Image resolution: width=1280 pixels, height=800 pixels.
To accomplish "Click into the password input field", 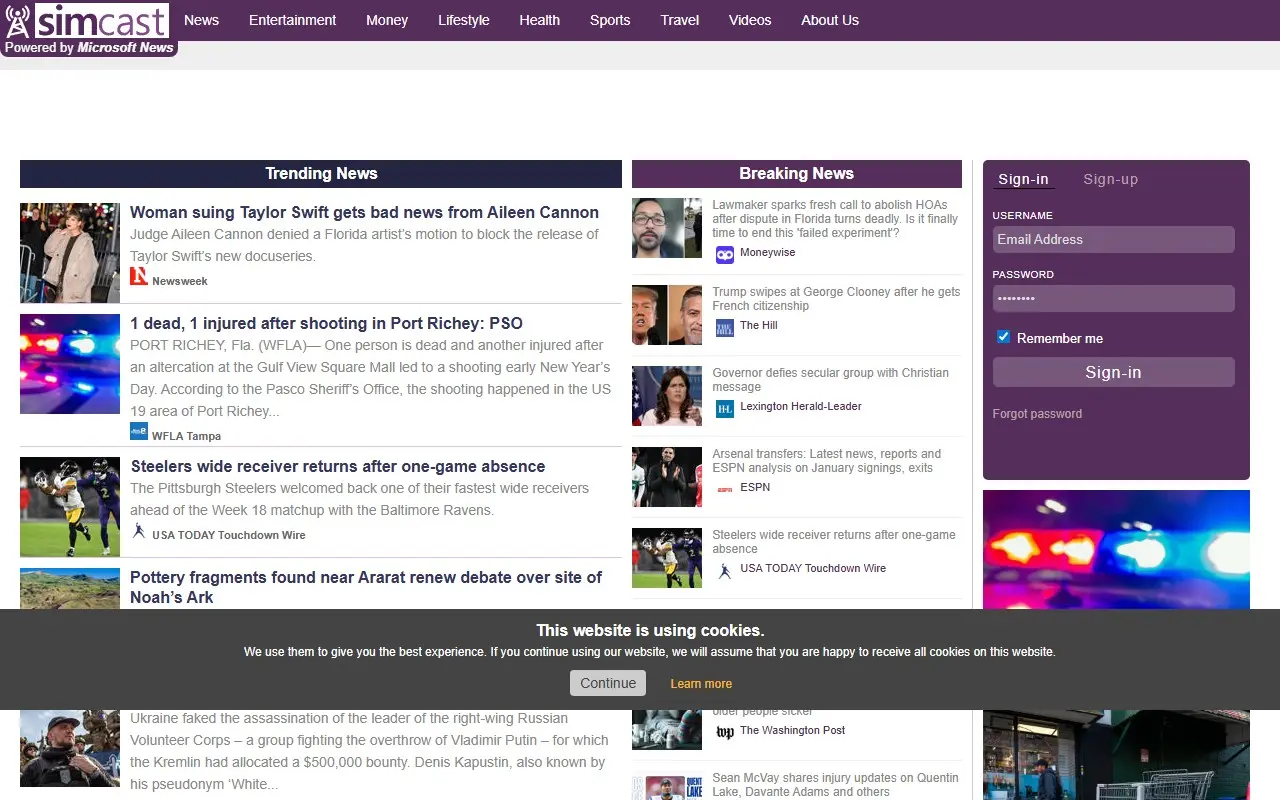I will (1113, 299).
